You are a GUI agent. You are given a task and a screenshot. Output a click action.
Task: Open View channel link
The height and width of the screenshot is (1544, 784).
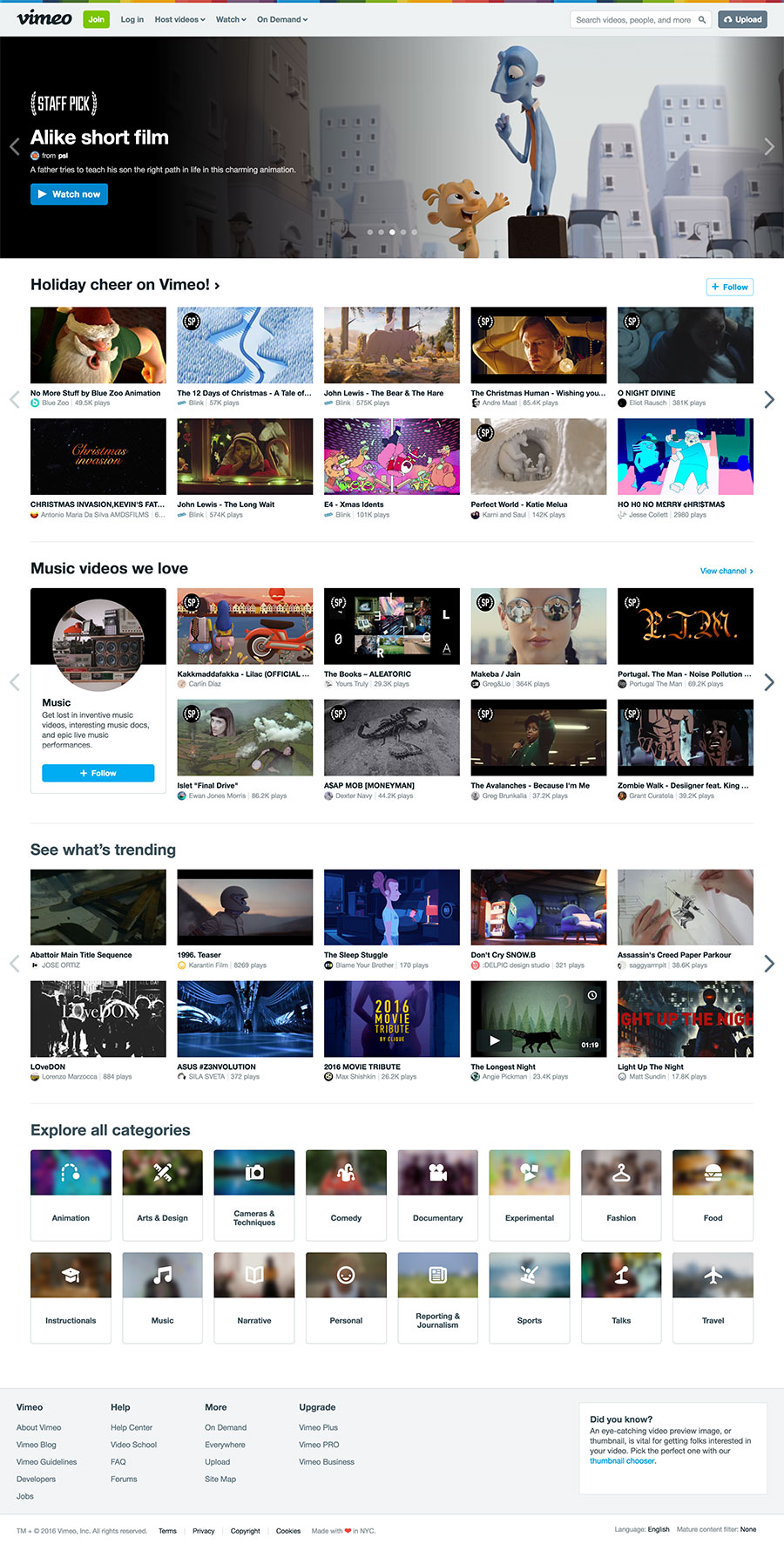click(727, 571)
